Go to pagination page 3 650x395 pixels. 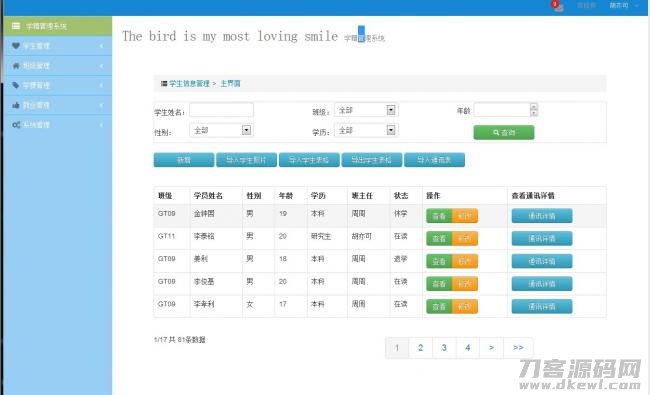point(444,348)
